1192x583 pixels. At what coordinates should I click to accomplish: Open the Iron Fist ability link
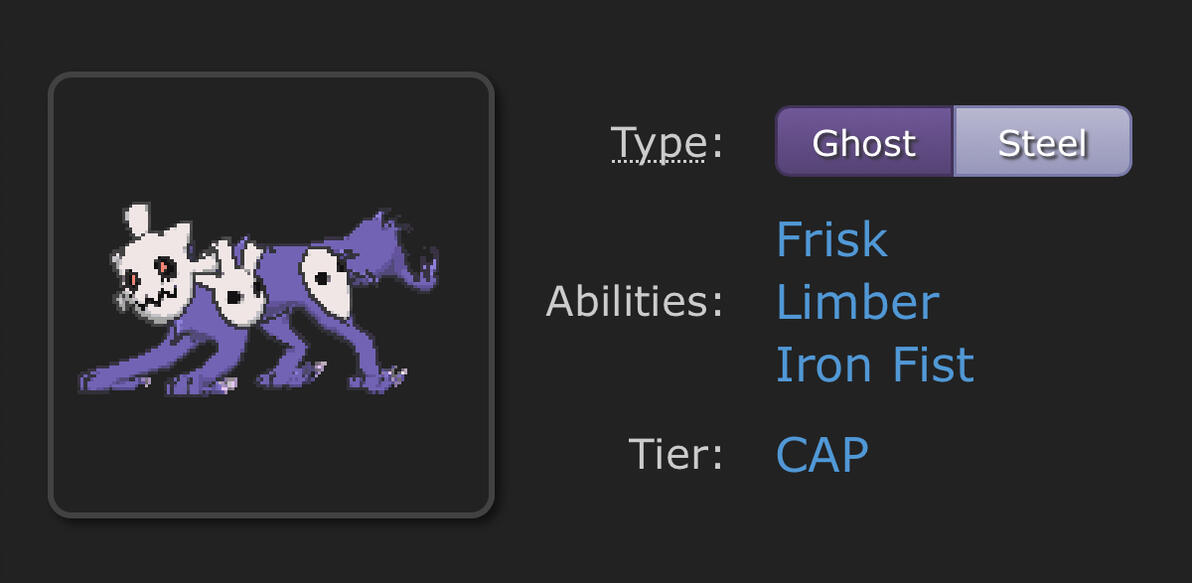click(x=874, y=364)
